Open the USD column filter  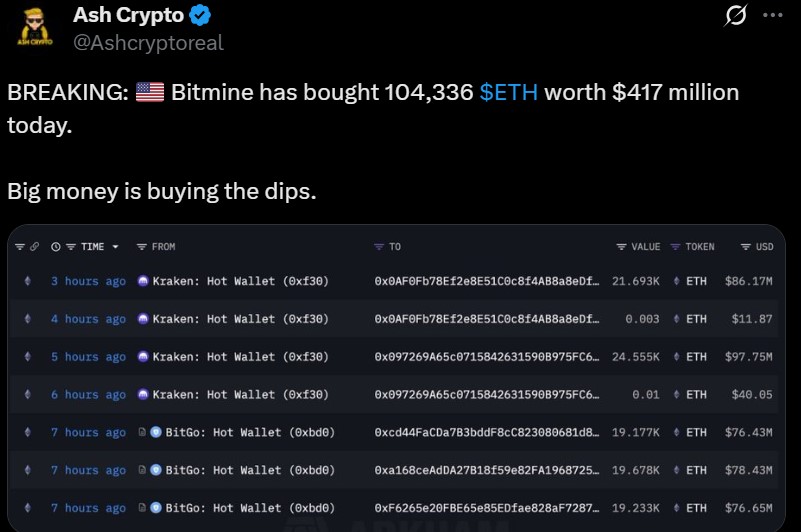pyautogui.click(x=746, y=247)
